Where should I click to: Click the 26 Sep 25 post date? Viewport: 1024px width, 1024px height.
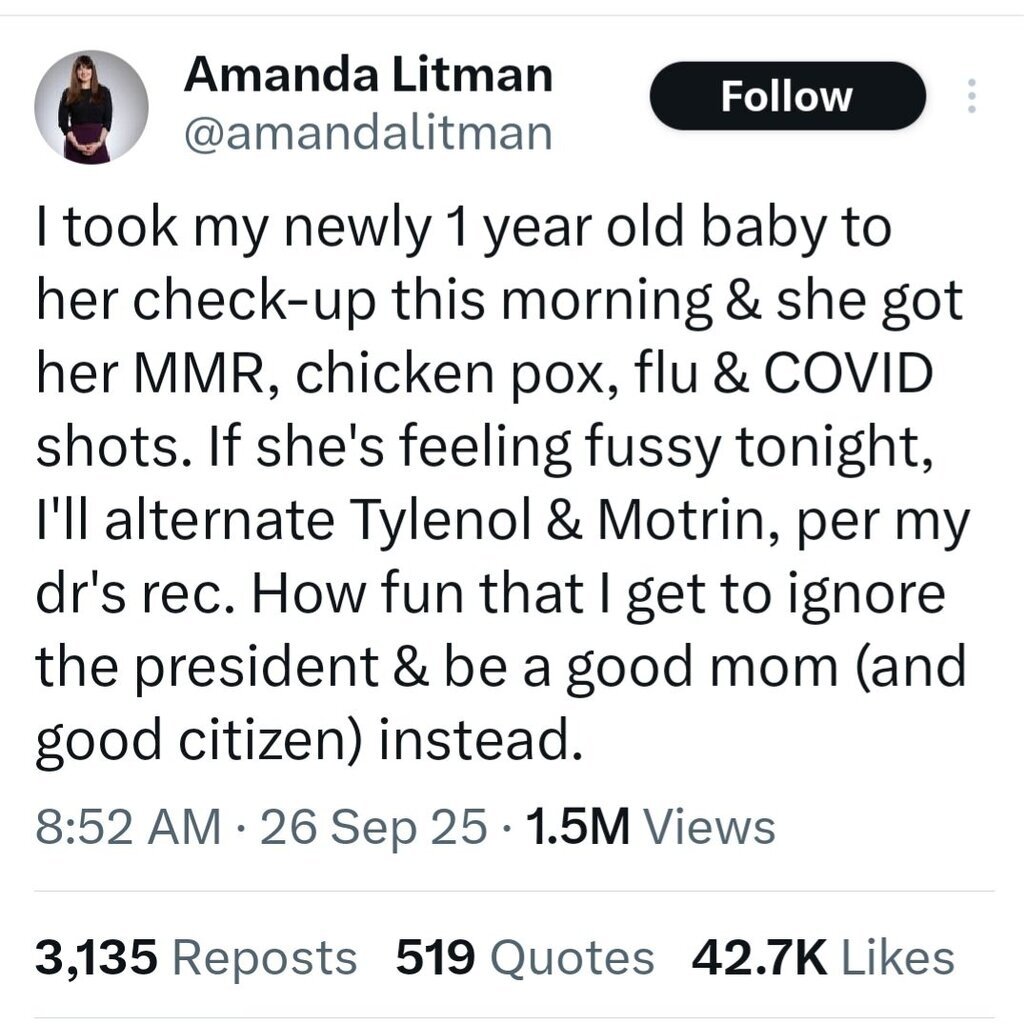pos(374,827)
